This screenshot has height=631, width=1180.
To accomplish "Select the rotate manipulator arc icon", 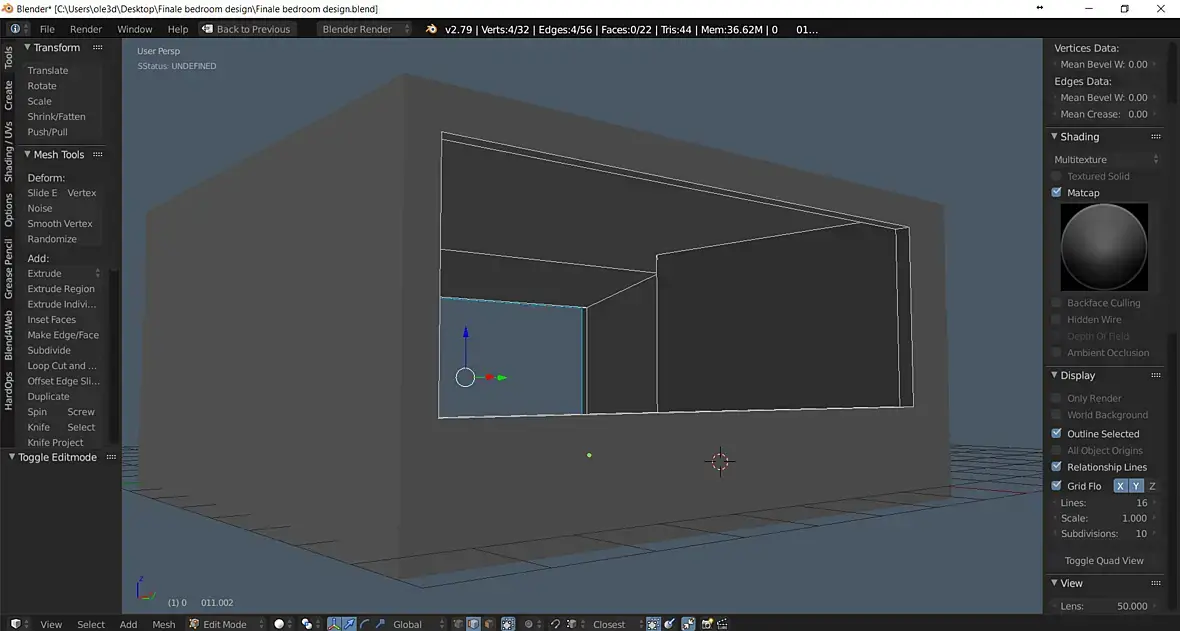I will pos(364,624).
